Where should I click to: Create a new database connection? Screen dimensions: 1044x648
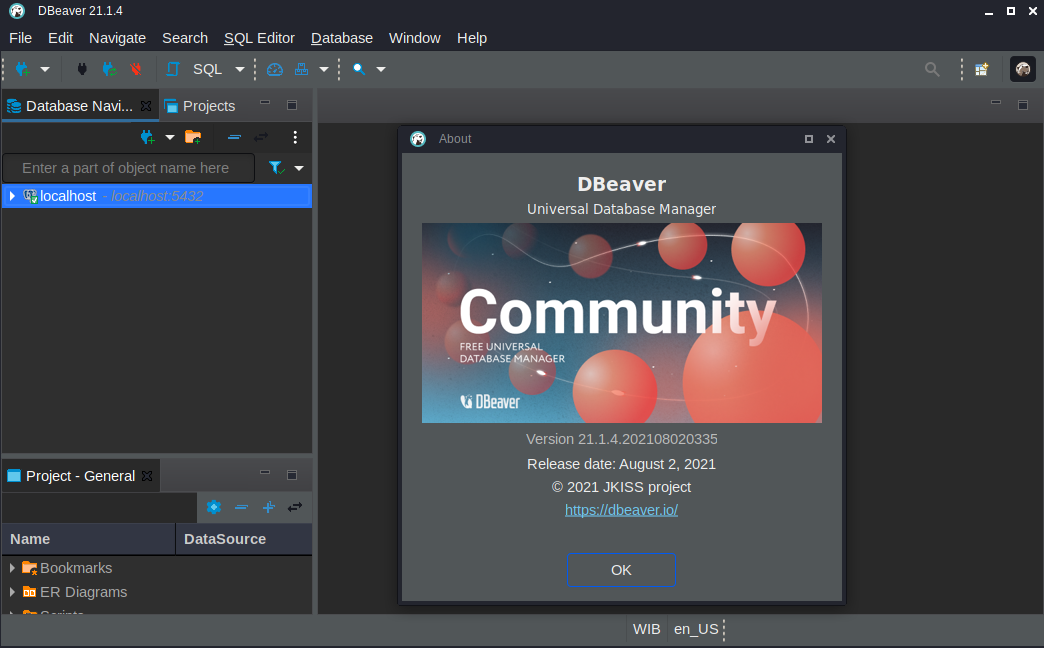[x=22, y=69]
